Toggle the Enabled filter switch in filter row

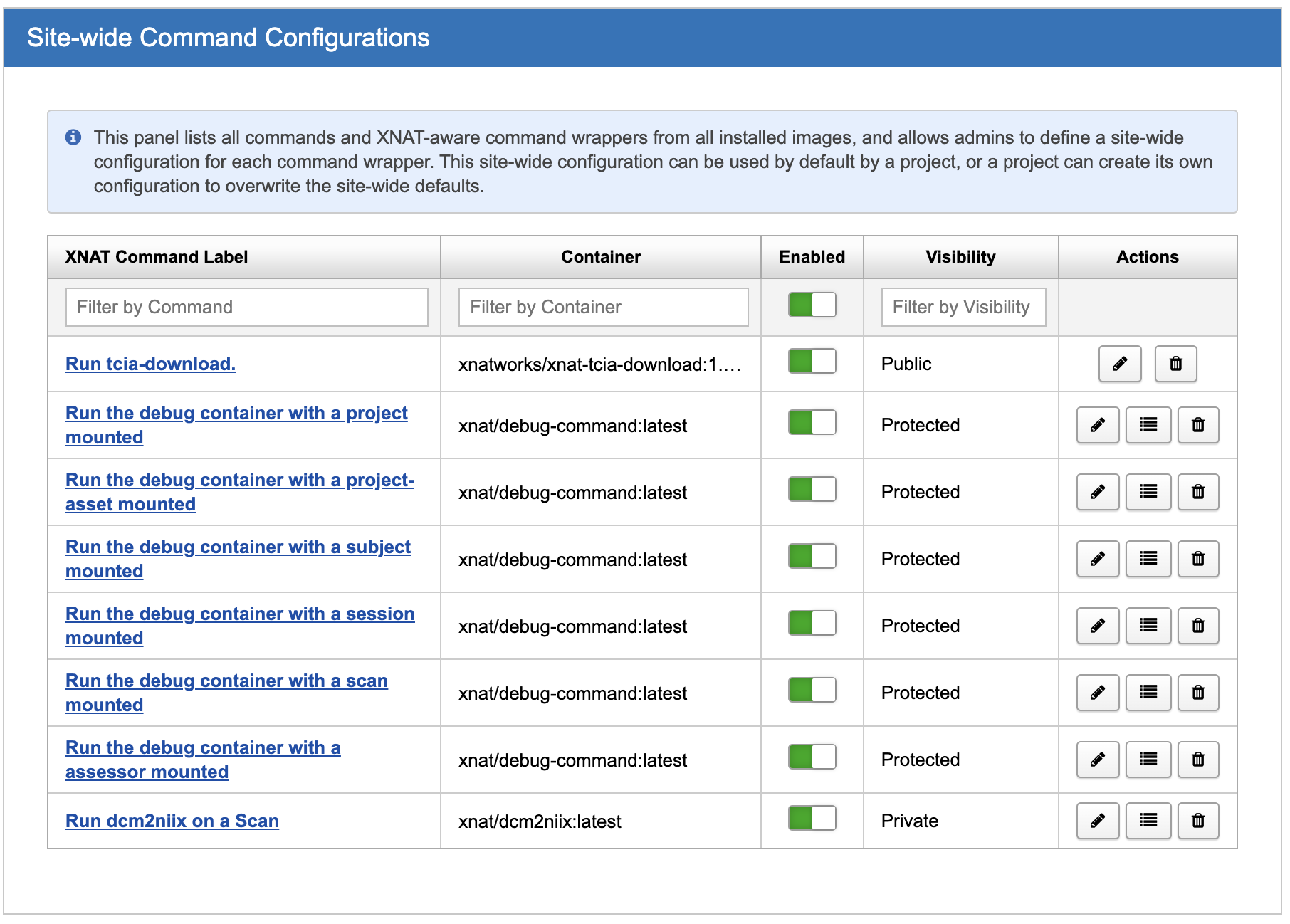[x=812, y=305]
